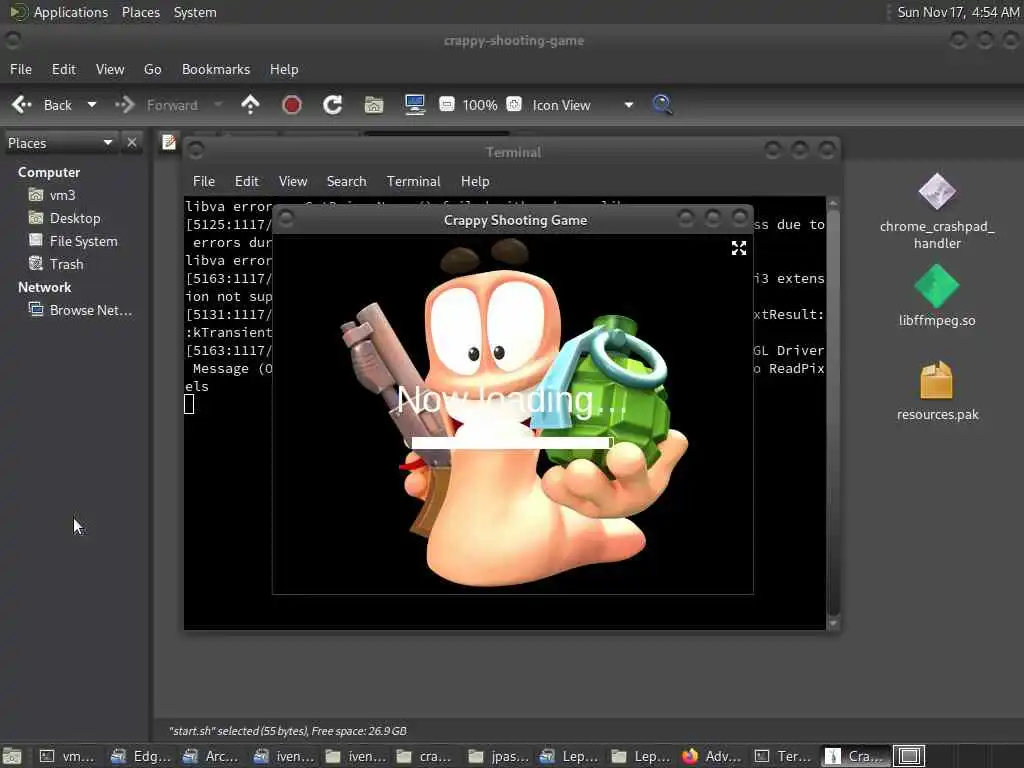Open the Bookmarks menu
This screenshot has height=768, width=1024.
point(216,69)
